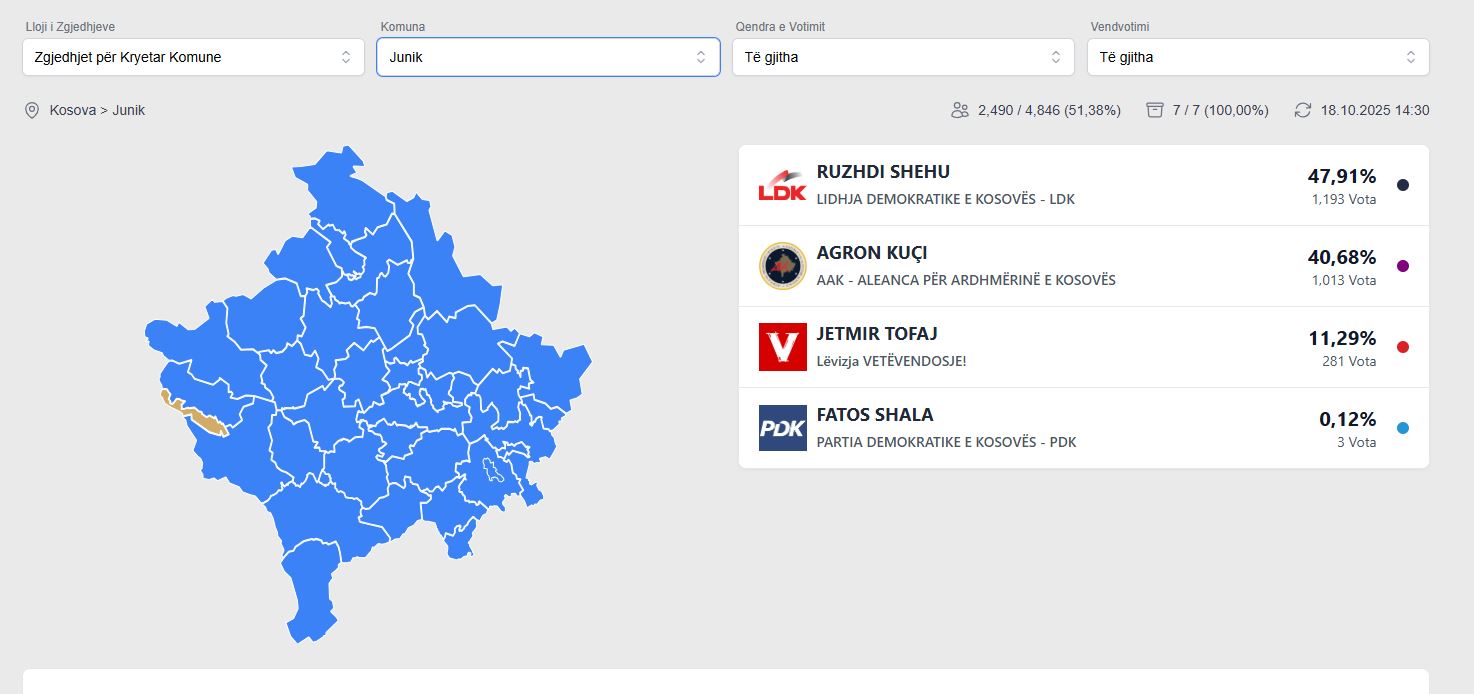Image resolution: width=1474 pixels, height=694 pixels.
Task: Click the ballot box counted icon
Action: coord(1155,110)
